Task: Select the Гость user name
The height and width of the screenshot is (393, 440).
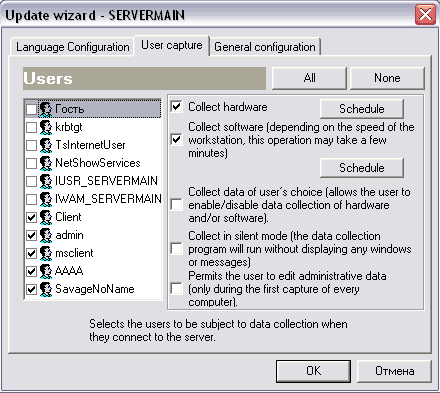Action: 70,109
